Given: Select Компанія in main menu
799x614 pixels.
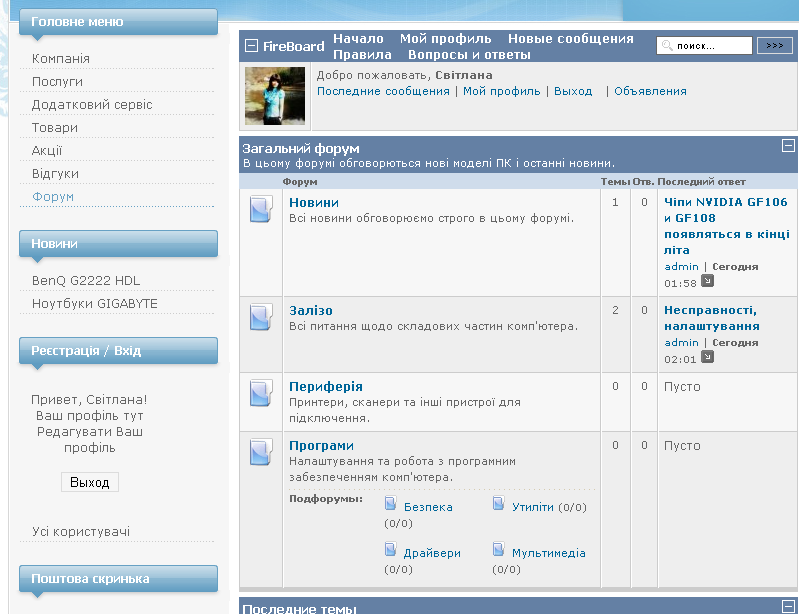Looking at the screenshot, I should tap(61, 59).
